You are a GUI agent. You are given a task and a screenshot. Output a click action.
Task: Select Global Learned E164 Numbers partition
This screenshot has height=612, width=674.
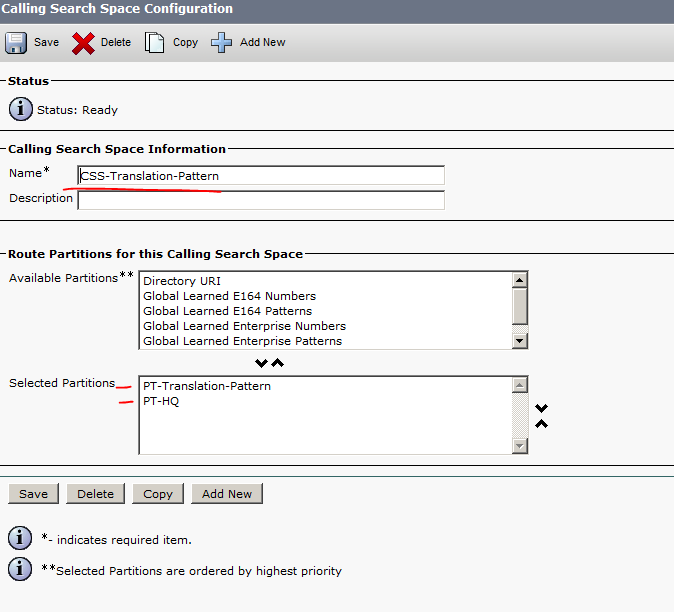(326, 296)
